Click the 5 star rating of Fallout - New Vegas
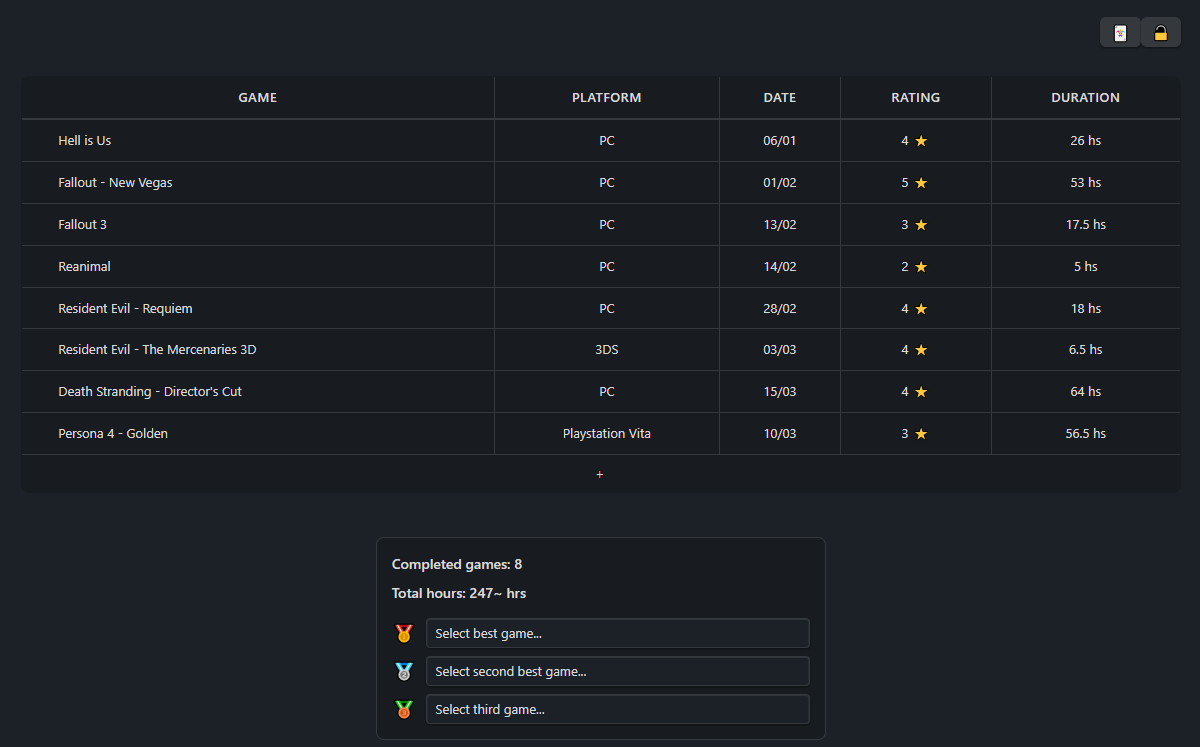Viewport: 1200px width, 747px height. coord(916,183)
